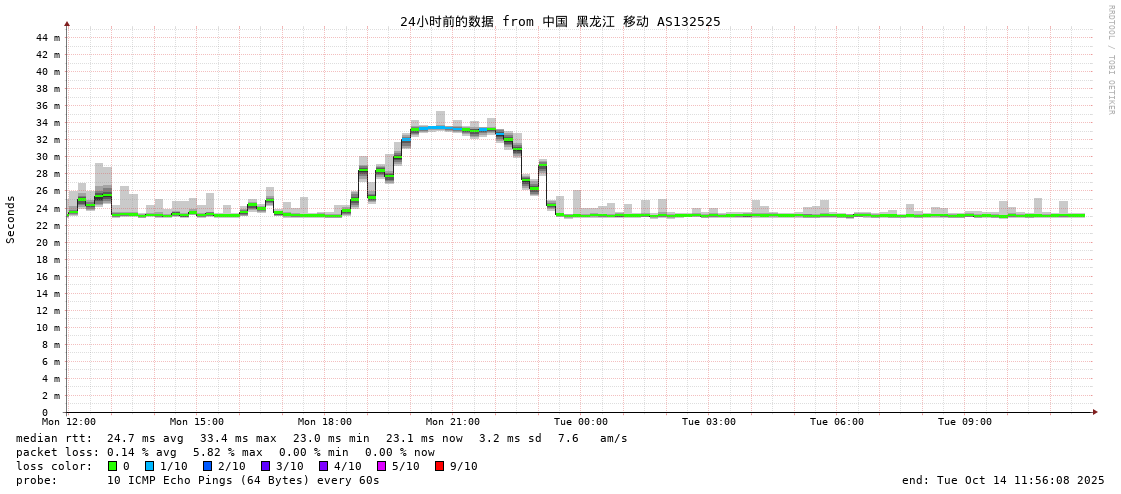Select the 4/10 loss color swatch
1121x494 pixels.
(x=324, y=466)
